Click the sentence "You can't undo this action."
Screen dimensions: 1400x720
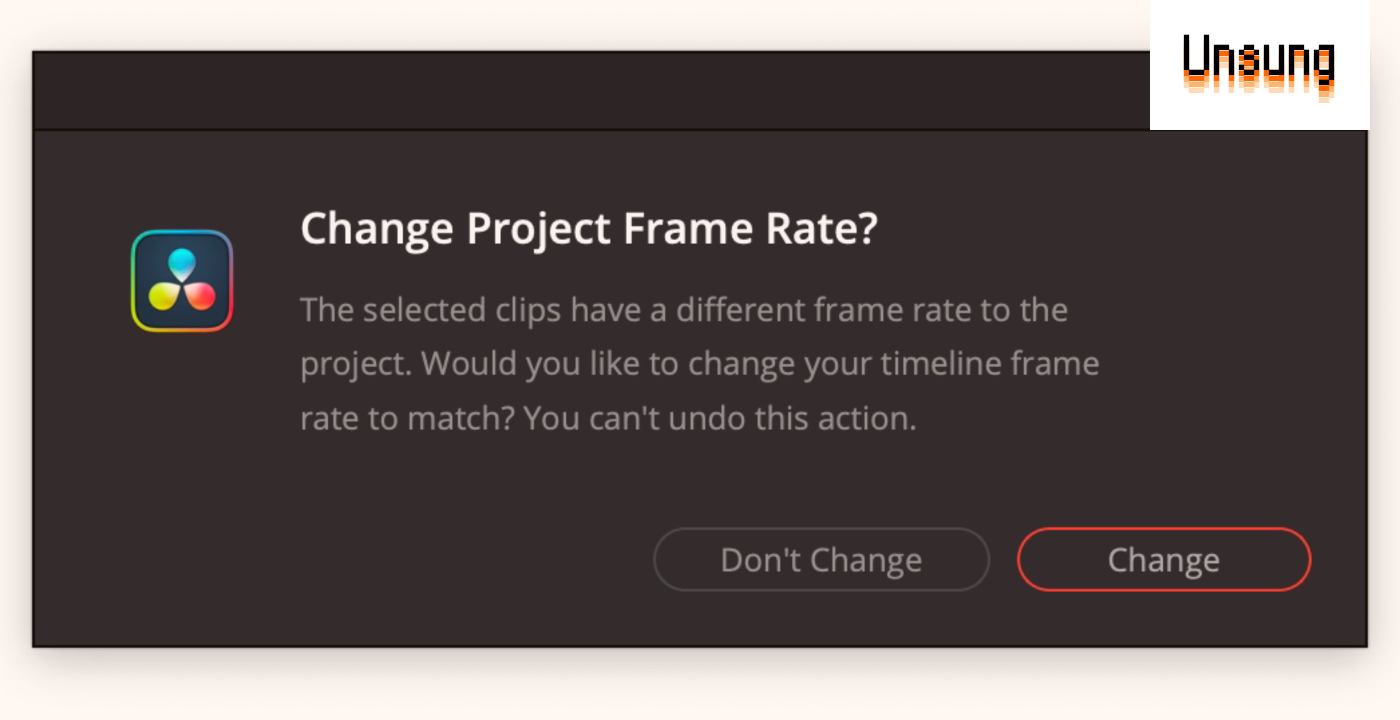(x=720, y=418)
